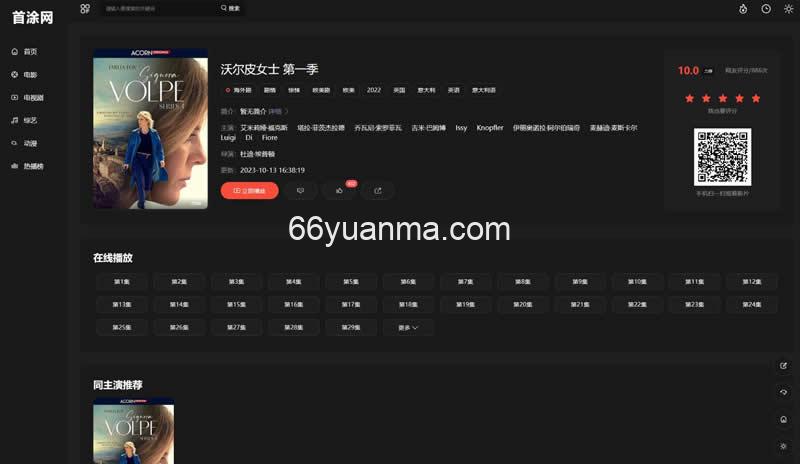The height and width of the screenshot is (464, 800).
Task: Play episode 第12集
Action: tap(752, 282)
